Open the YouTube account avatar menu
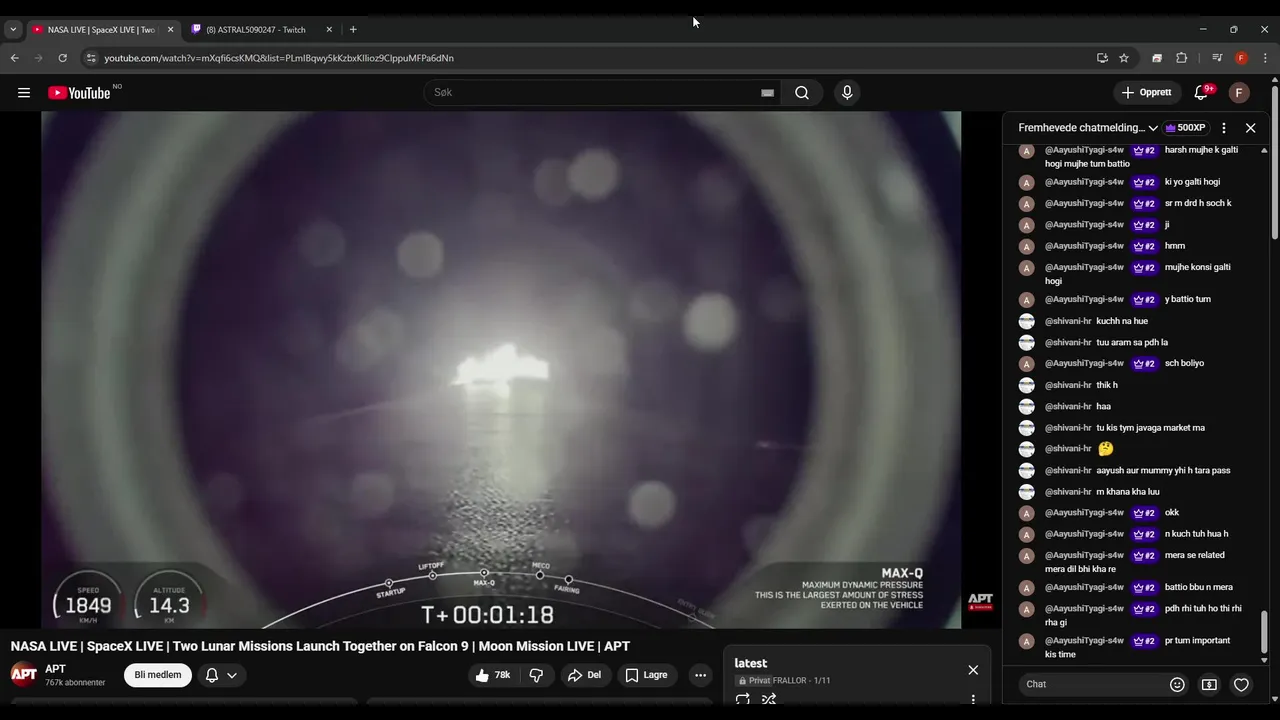 1239,93
